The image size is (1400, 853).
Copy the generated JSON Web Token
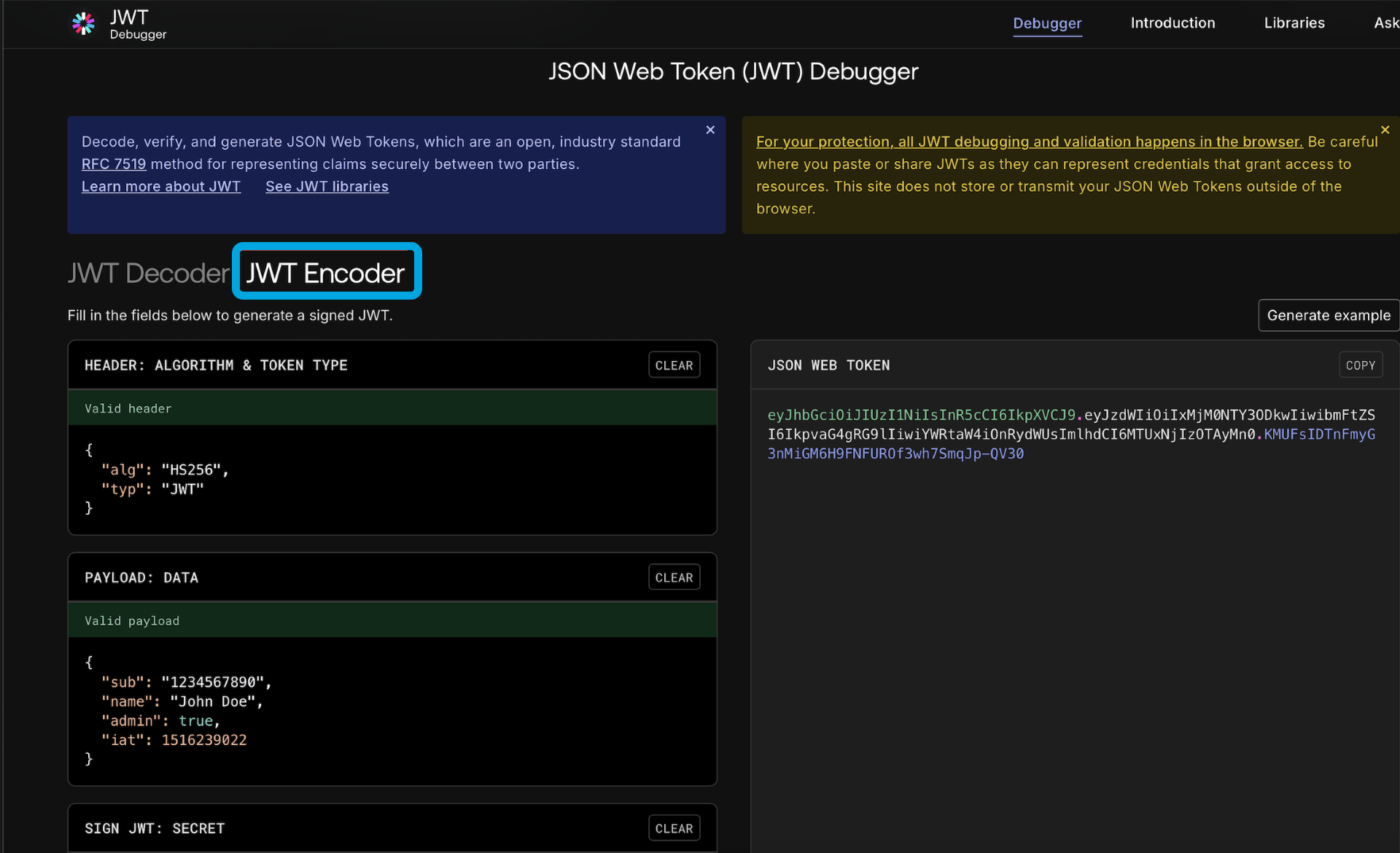tap(1360, 365)
